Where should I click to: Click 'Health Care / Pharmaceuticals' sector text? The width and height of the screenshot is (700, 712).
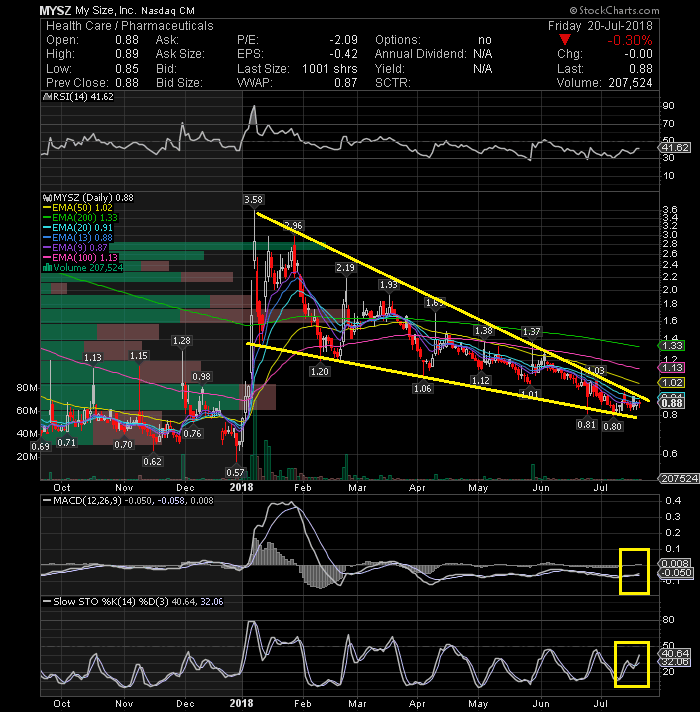[129, 26]
